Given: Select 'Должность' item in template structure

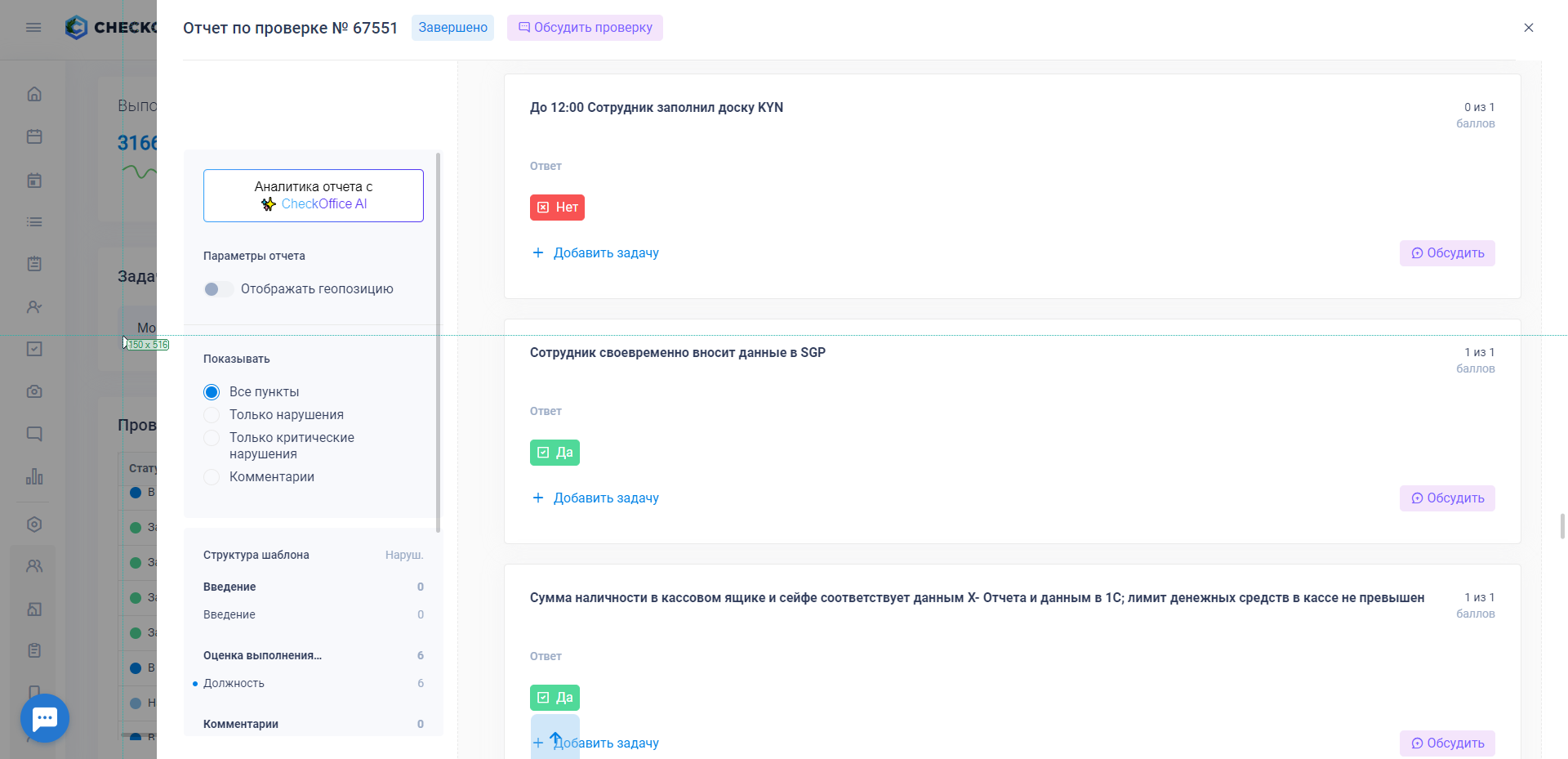Looking at the screenshot, I should pos(234,683).
